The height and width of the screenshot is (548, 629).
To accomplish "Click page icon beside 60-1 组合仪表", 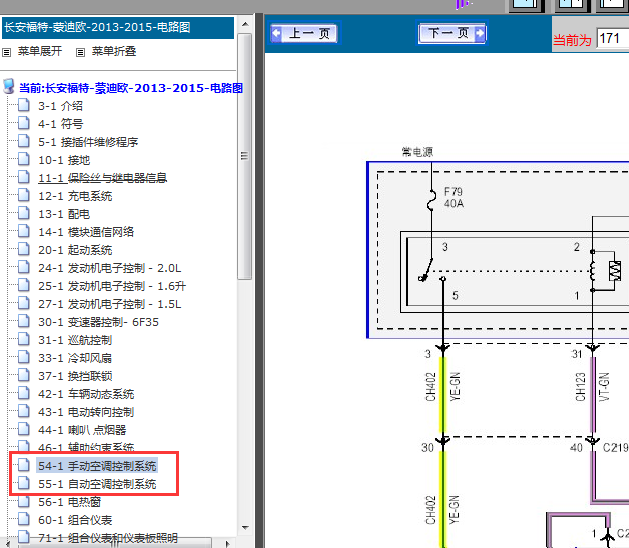I will [24, 519].
